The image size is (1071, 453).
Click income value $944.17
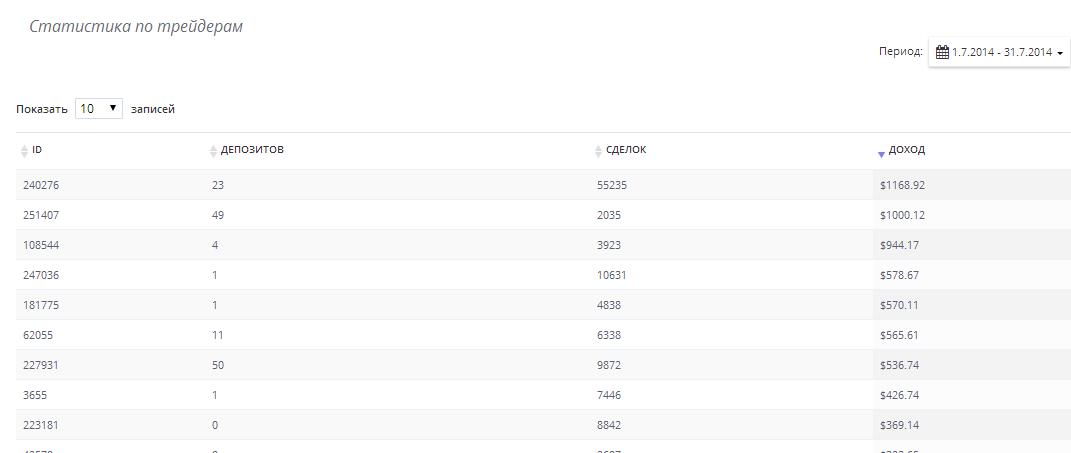click(x=899, y=245)
